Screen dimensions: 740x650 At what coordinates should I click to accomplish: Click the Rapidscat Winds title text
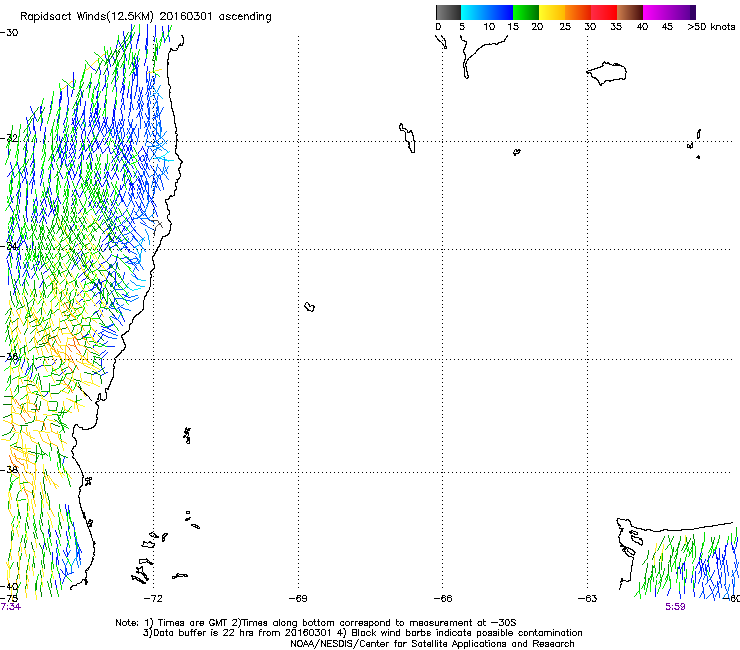click(x=145, y=17)
